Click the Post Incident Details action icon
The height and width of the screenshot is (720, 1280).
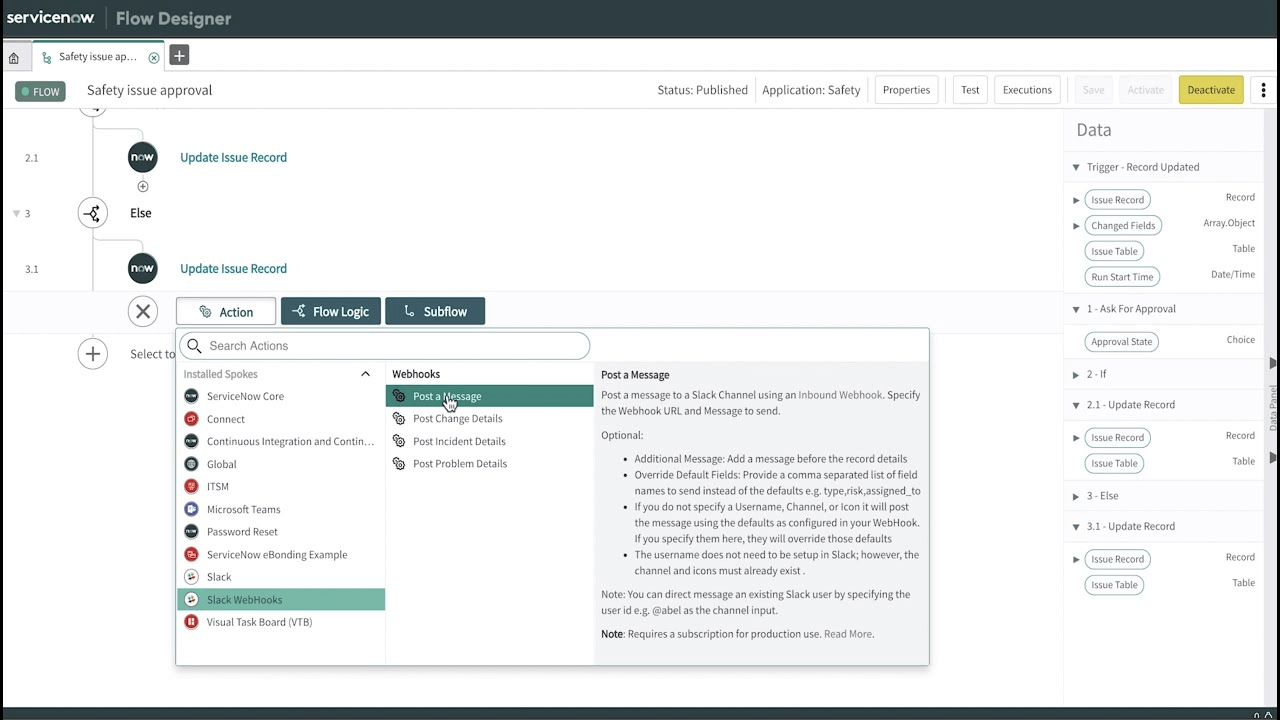click(399, 441)
